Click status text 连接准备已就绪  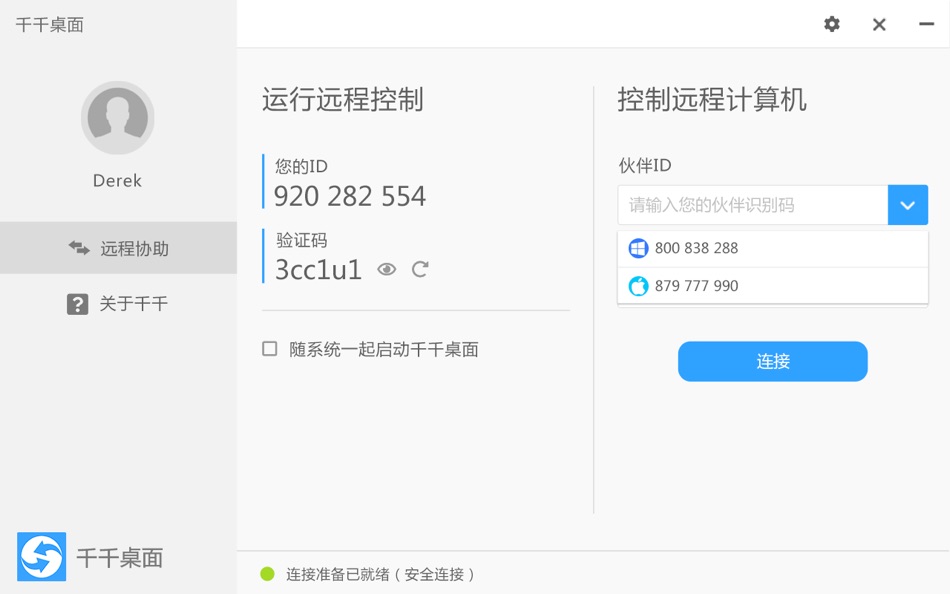(x=337, y=574)
